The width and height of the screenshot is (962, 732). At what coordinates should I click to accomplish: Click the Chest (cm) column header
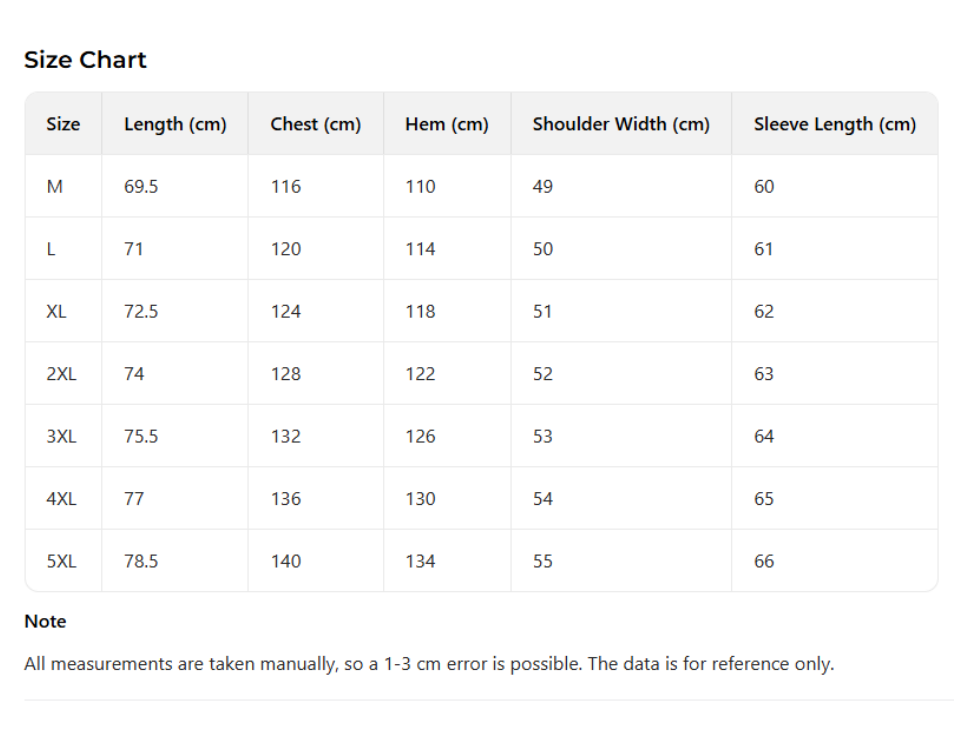316,125
